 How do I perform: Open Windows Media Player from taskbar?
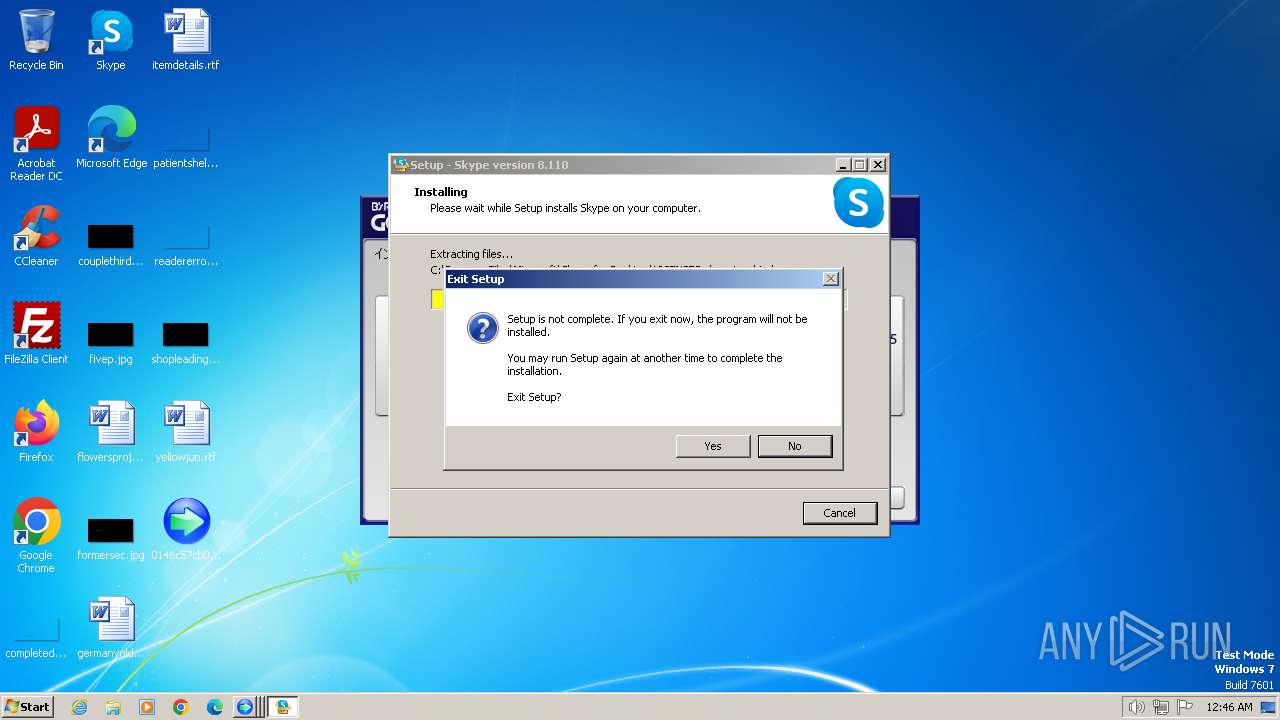[x=147, y=707]
